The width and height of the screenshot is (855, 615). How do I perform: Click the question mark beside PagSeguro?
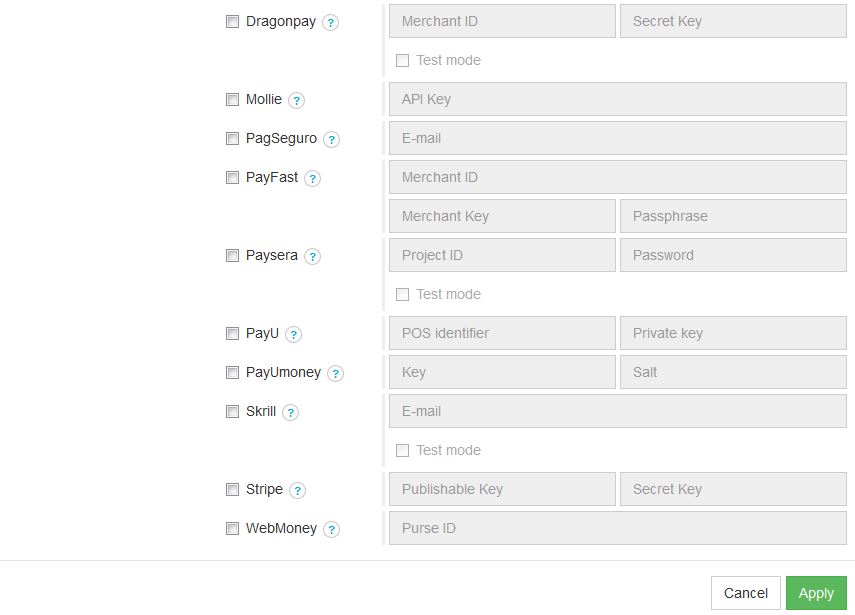click(332, 139)
